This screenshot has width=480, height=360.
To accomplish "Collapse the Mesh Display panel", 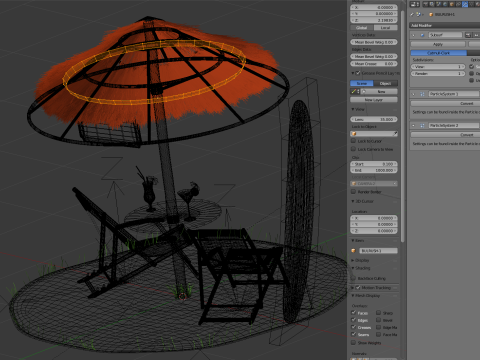I will [353, 296].
